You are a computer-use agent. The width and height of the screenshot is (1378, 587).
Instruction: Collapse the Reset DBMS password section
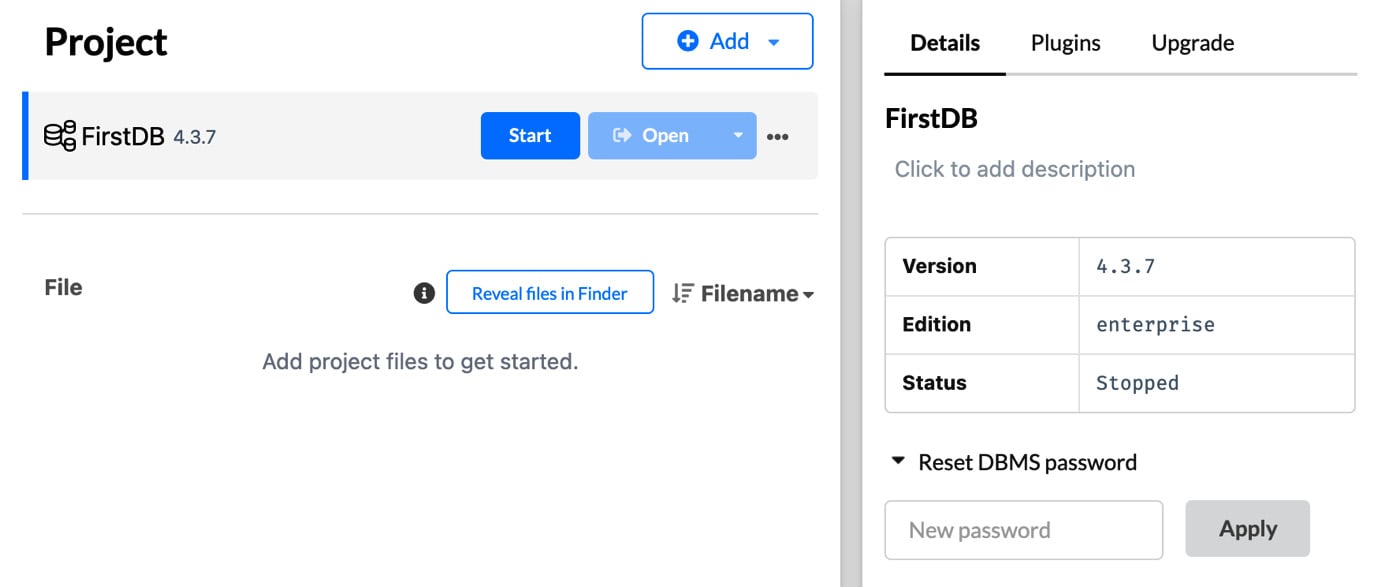click(898, 462)
